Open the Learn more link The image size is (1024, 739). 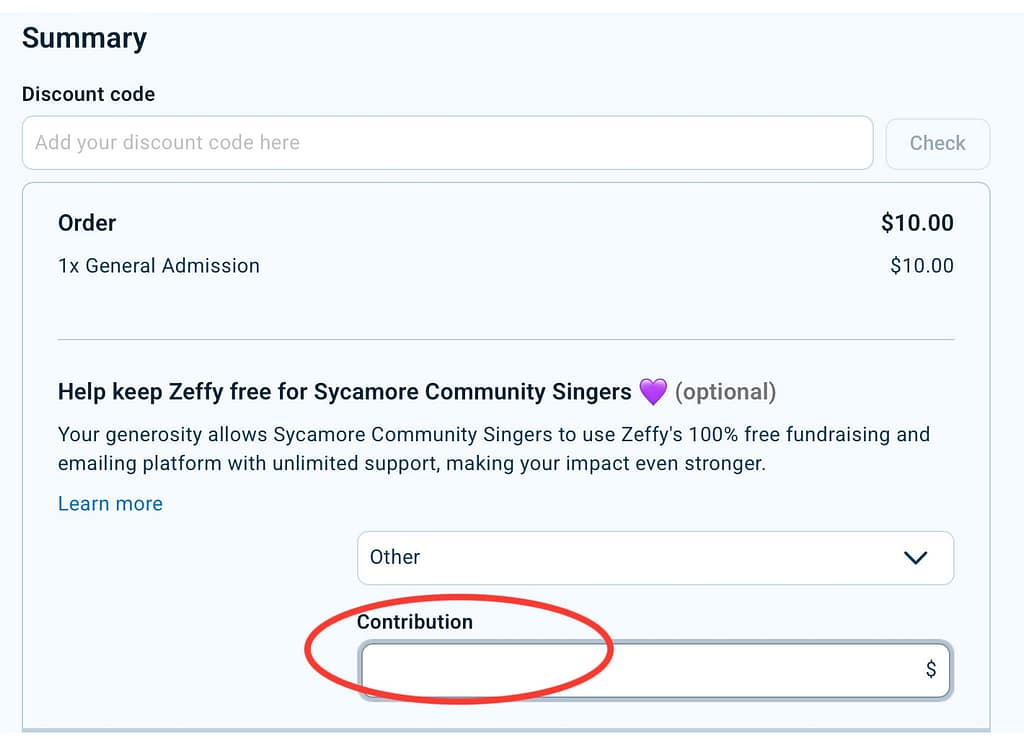(110, 504)
